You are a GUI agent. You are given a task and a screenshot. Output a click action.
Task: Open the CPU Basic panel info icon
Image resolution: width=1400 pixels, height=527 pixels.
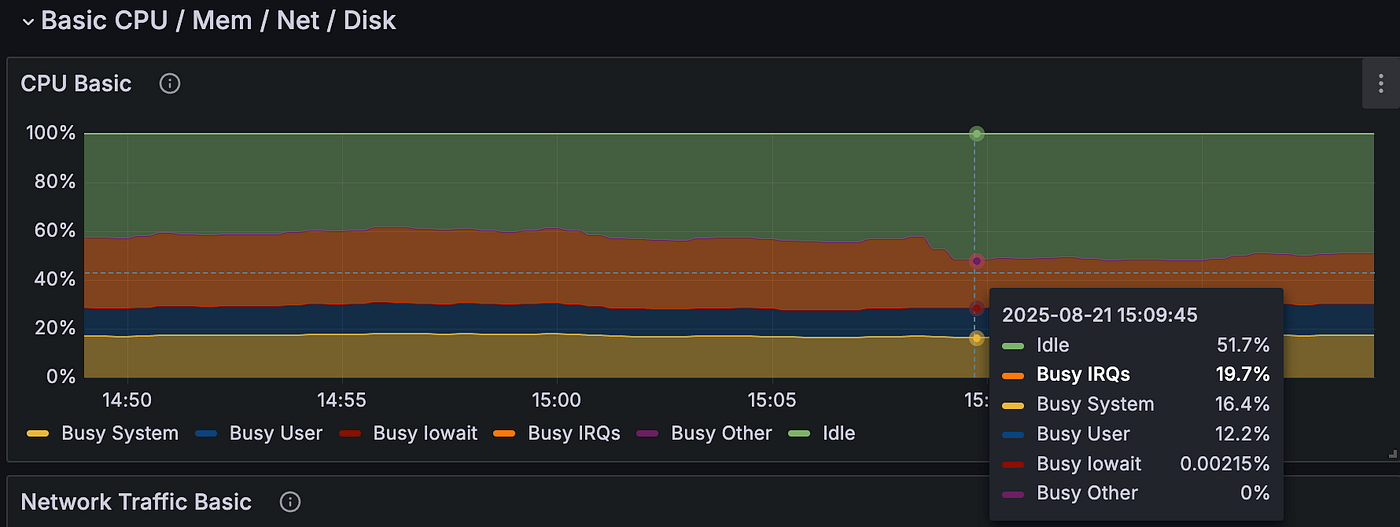170,84
